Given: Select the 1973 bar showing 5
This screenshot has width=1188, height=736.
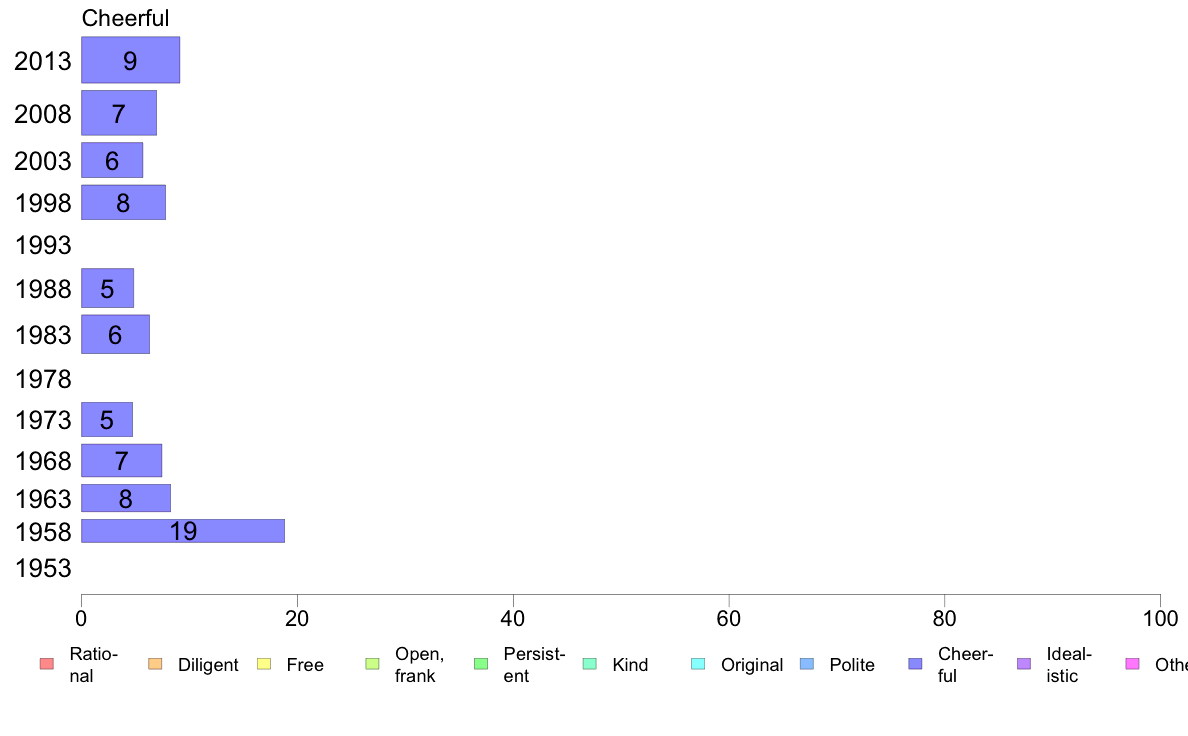Looking at the screenshot, I should tap(107, 420).
